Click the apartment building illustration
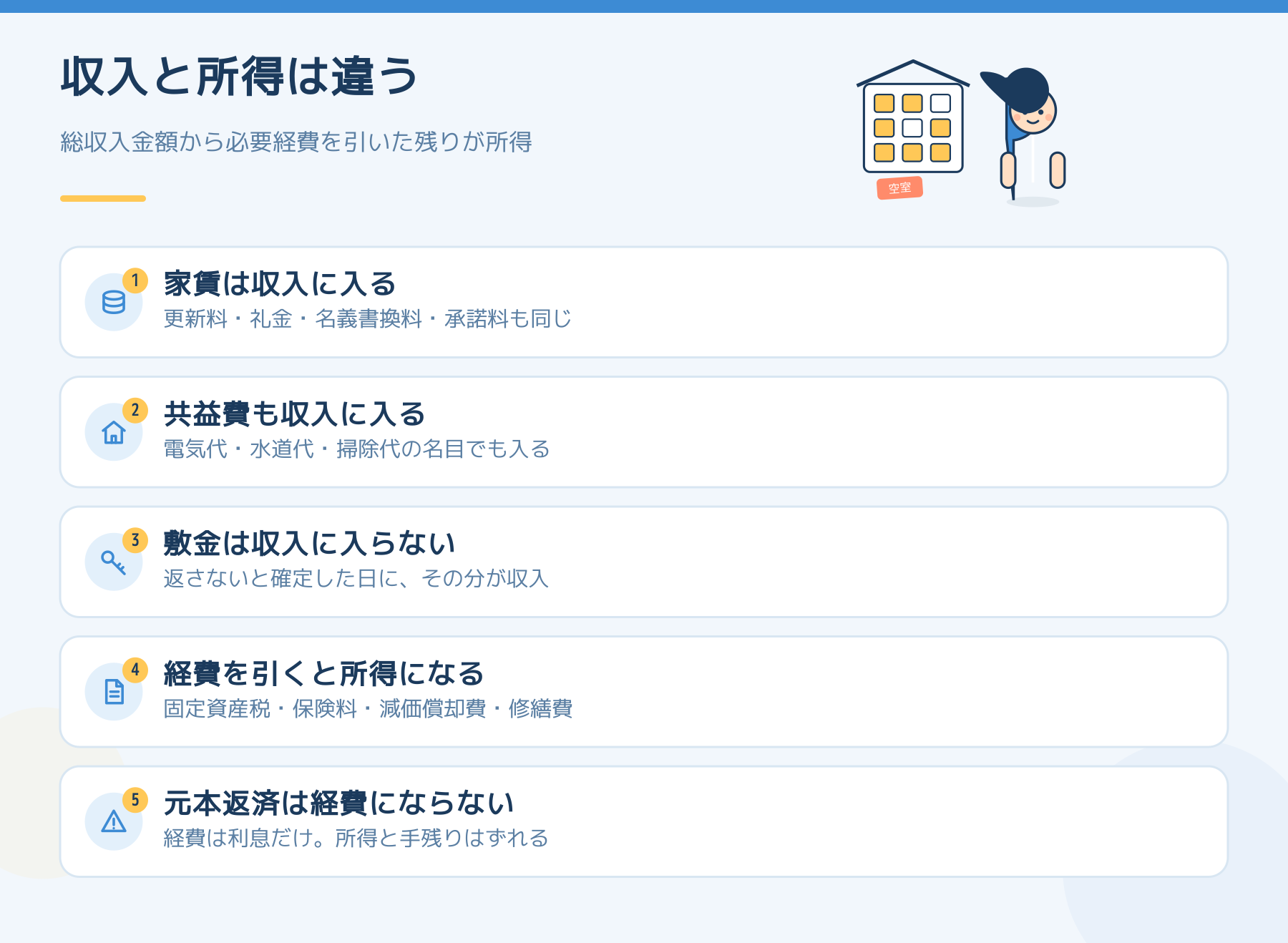The image size is (1288, 943). [913, 117]
